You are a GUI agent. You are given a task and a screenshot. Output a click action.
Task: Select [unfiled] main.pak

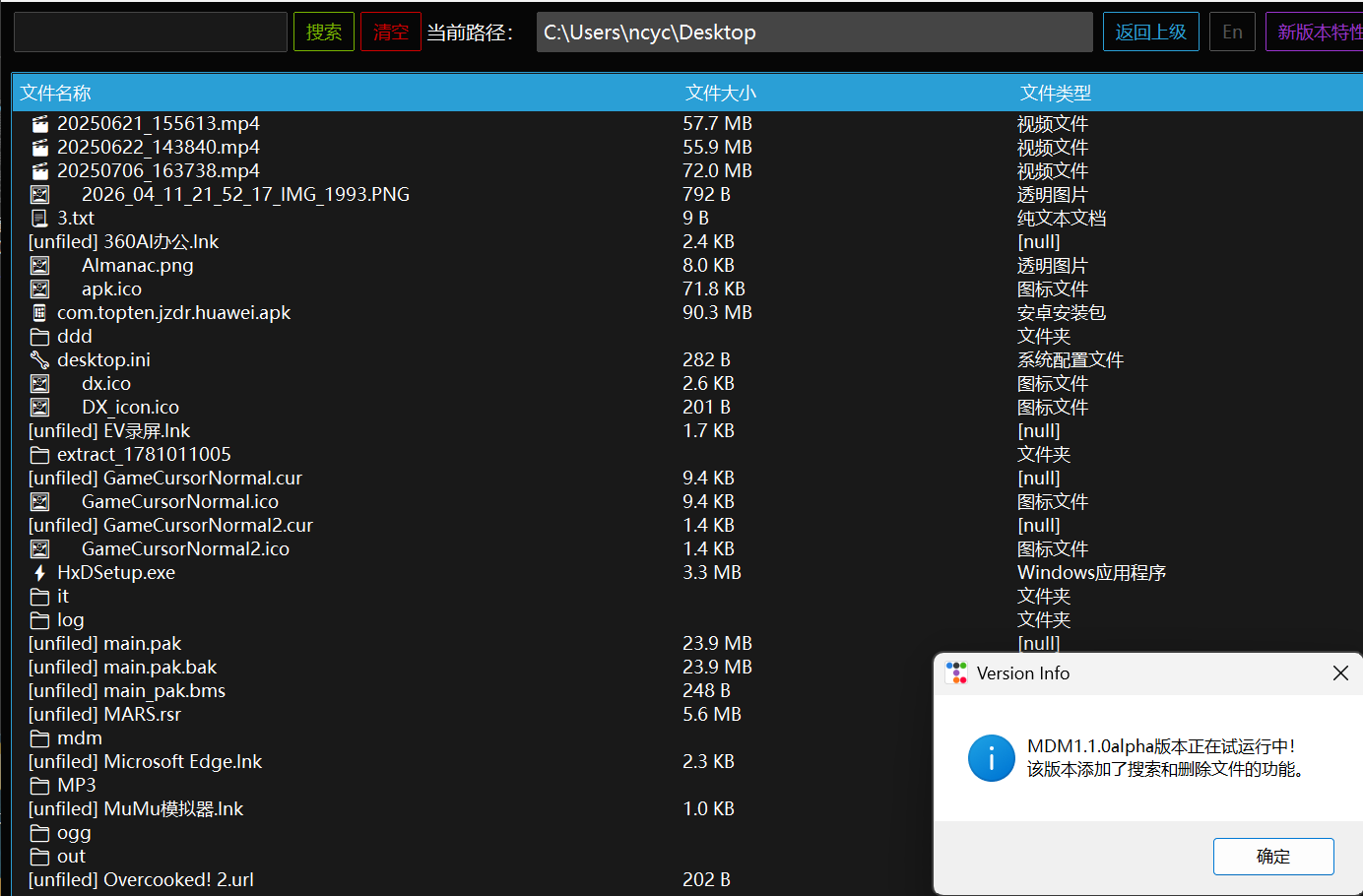pyautogui.click(x=104, y=644)
